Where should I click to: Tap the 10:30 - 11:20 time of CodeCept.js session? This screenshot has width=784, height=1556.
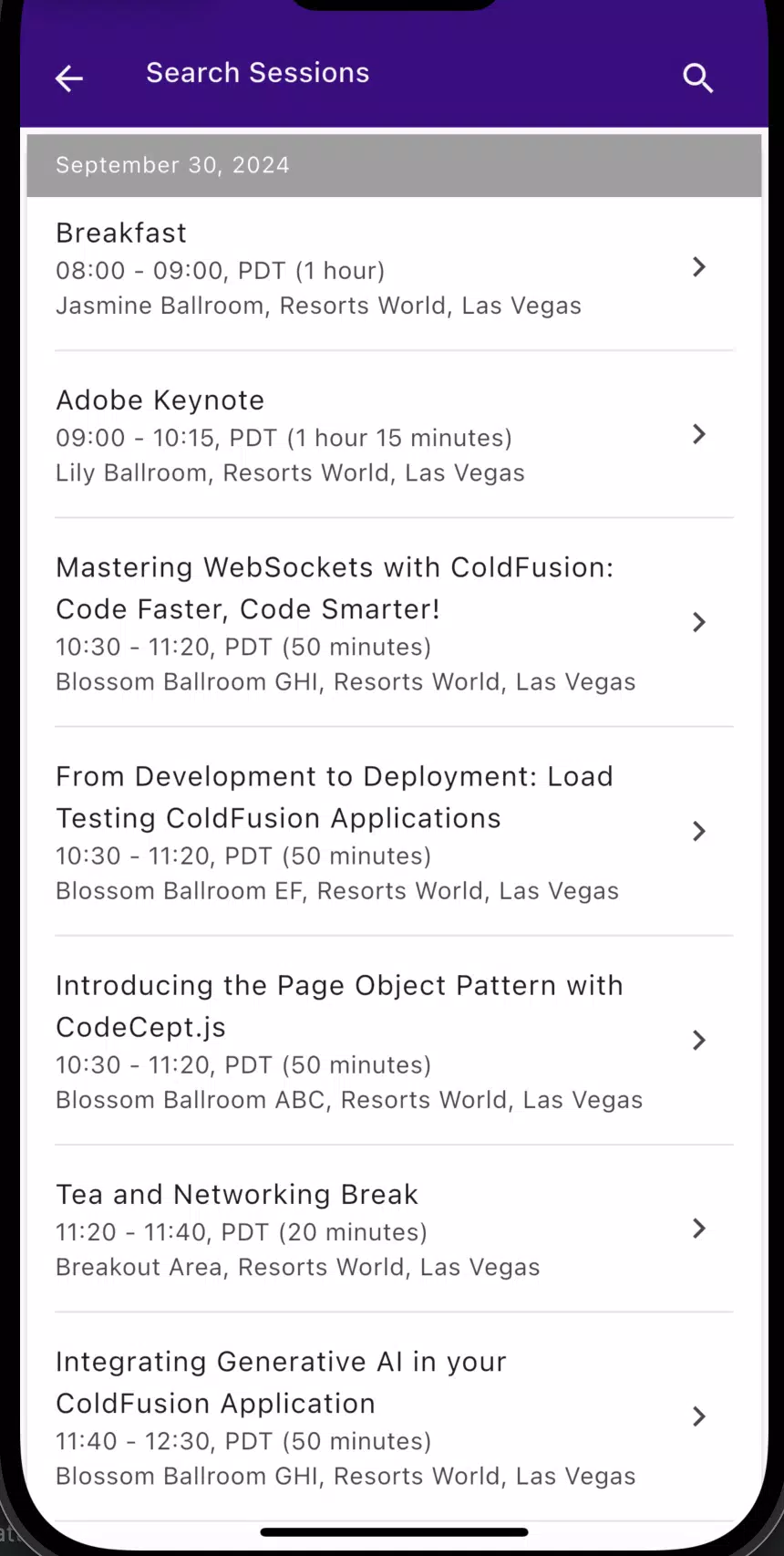coord(242,1064)
